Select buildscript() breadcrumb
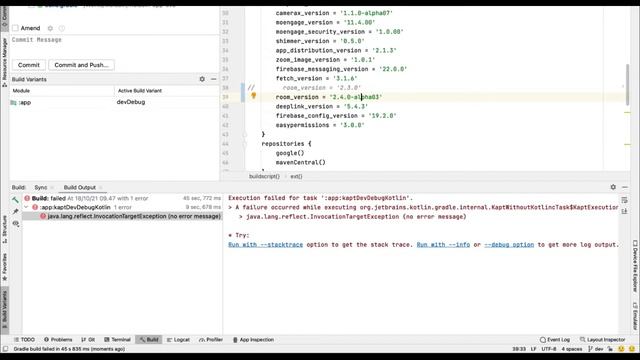640x360 pixels. click(264, 176)
